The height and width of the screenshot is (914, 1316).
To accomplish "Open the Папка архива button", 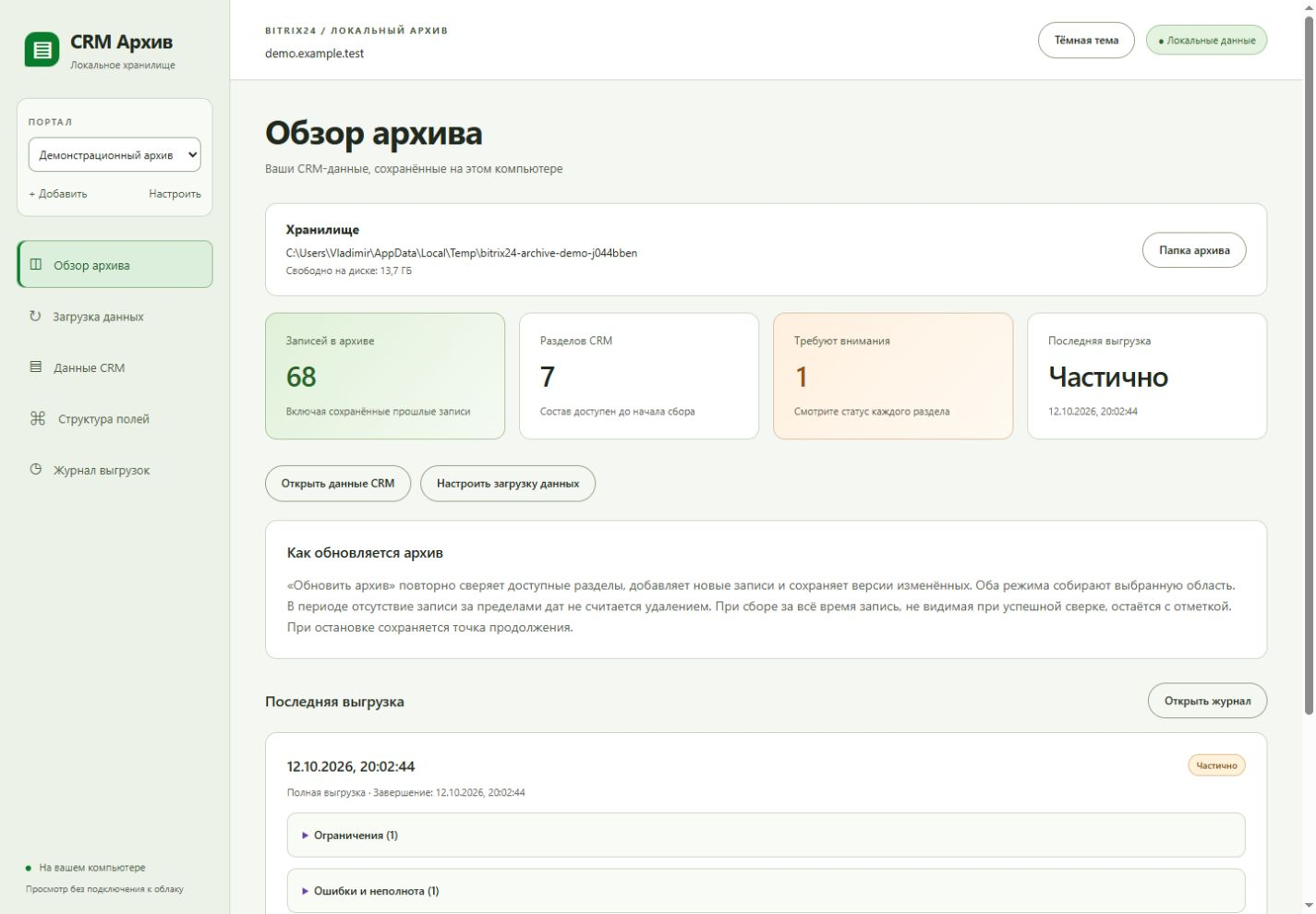I will [x=1194, y=250].
